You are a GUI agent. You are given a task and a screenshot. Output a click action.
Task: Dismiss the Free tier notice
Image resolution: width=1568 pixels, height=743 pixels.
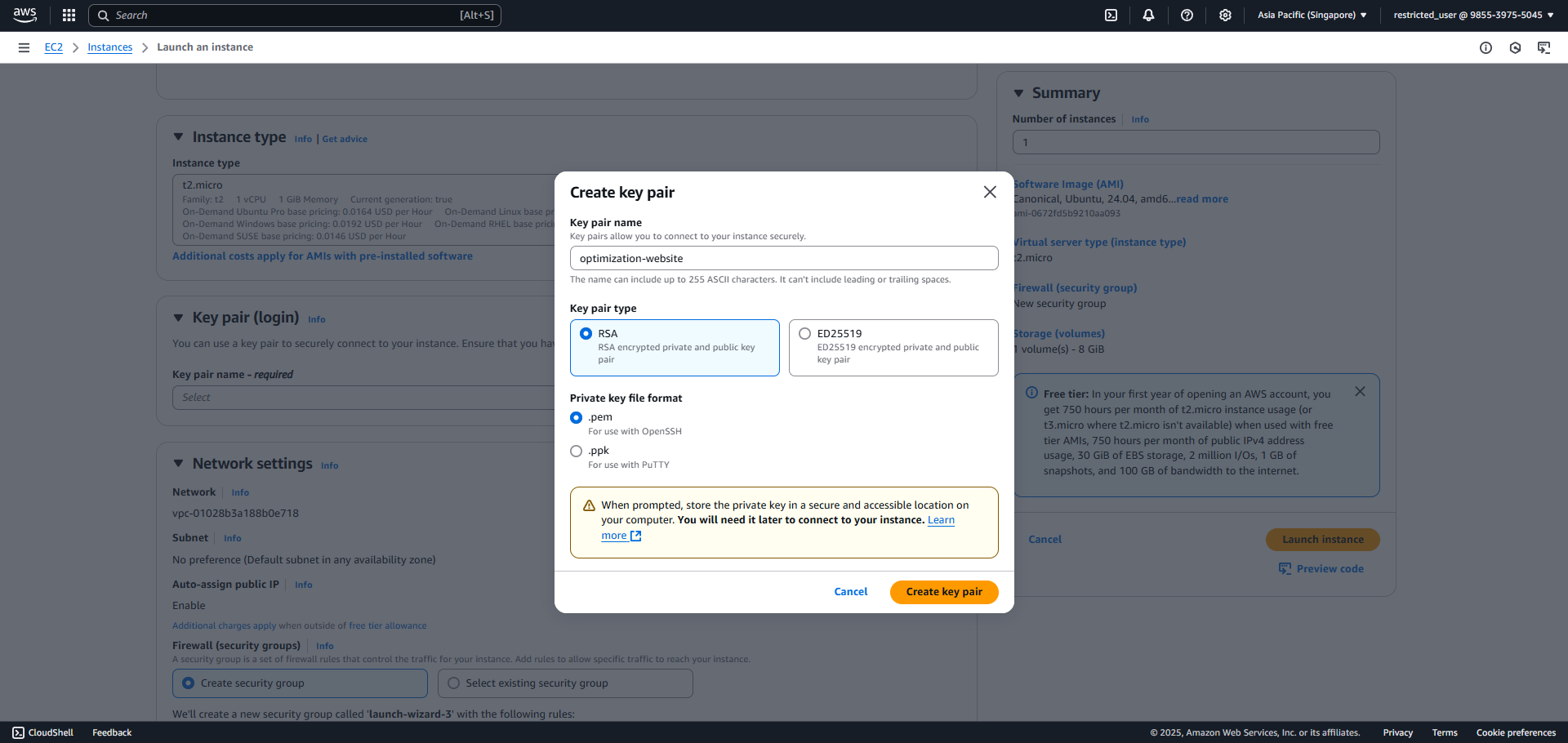[1360, 392]
